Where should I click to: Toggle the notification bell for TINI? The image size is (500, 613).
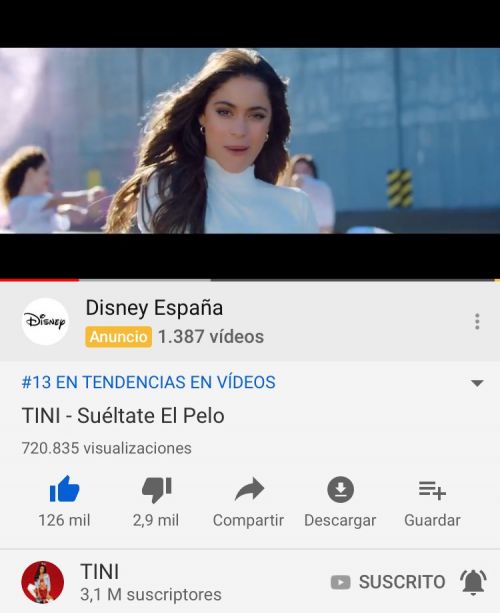(473, 582)
